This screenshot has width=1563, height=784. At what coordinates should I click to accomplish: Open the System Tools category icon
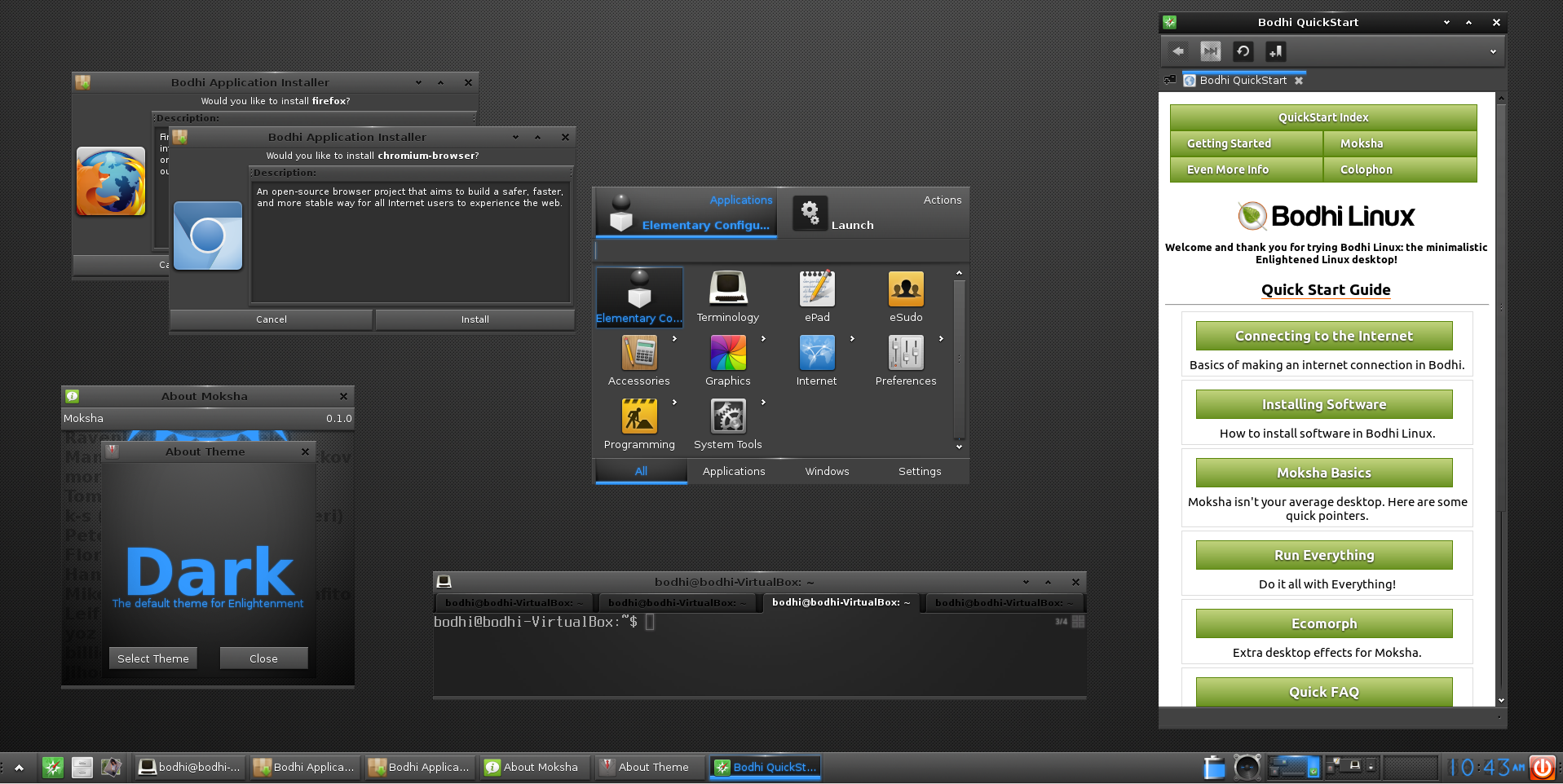coord(728,416)
